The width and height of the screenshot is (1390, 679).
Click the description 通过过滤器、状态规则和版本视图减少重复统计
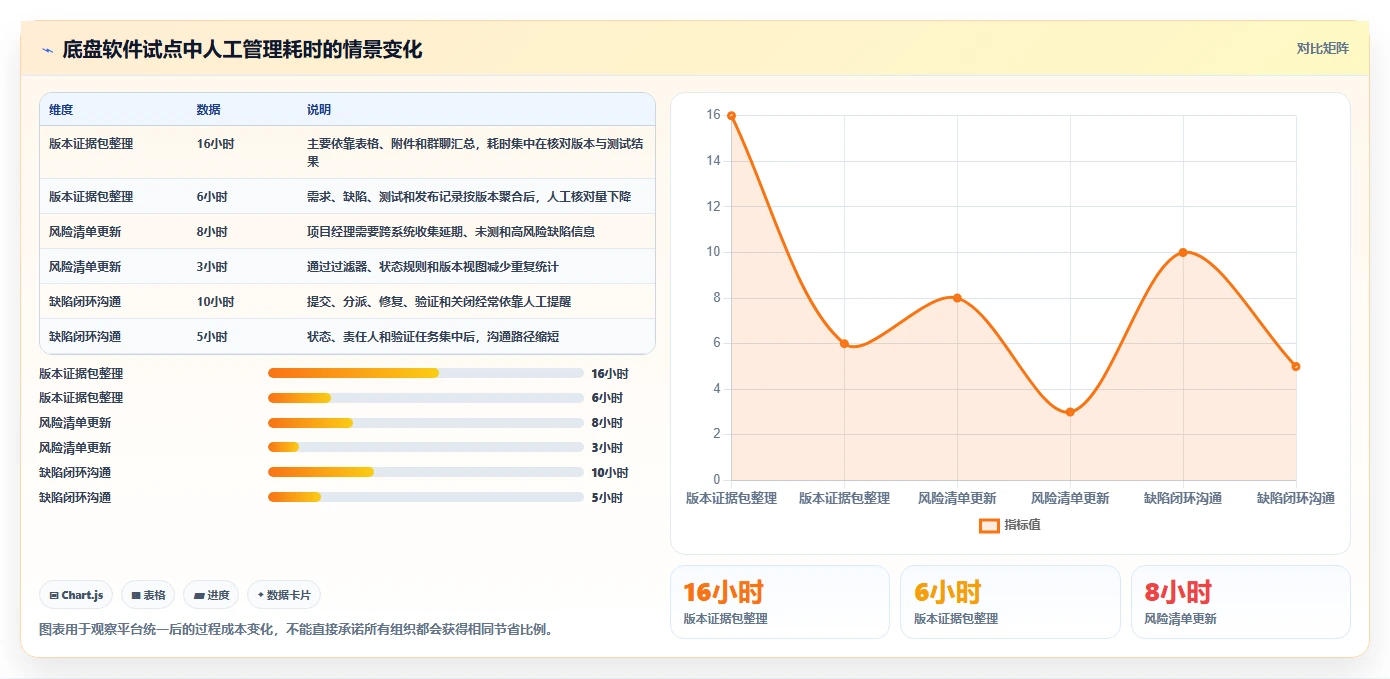point(433,267)
